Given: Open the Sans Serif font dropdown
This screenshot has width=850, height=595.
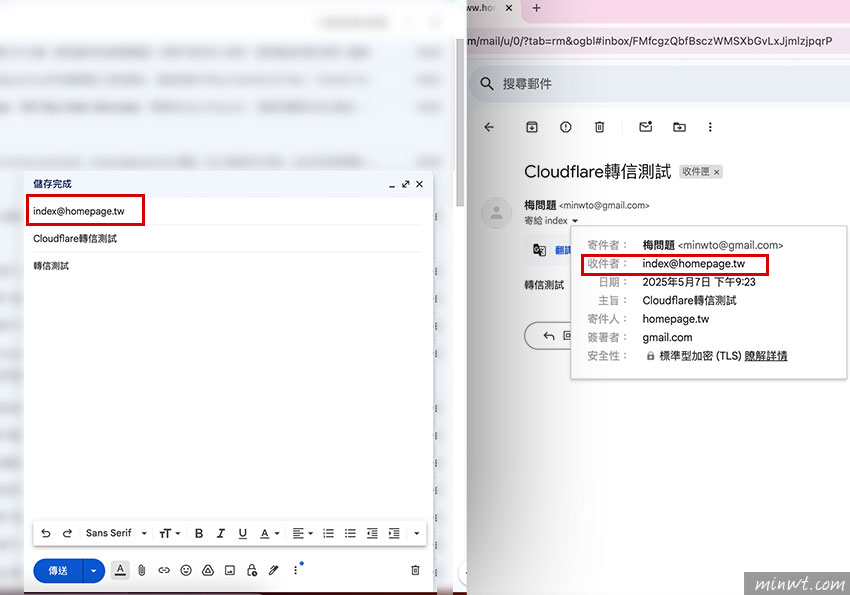Looking at the screenshot, I should point(116,533).
